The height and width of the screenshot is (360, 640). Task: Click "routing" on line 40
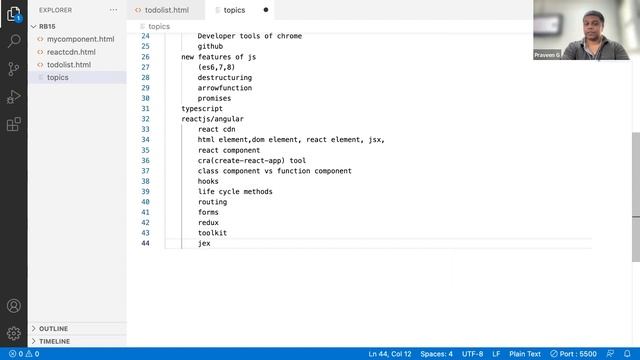212,202
